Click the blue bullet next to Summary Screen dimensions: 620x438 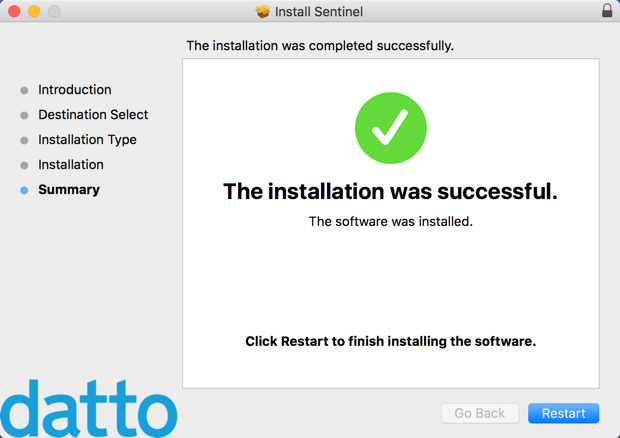24,190
